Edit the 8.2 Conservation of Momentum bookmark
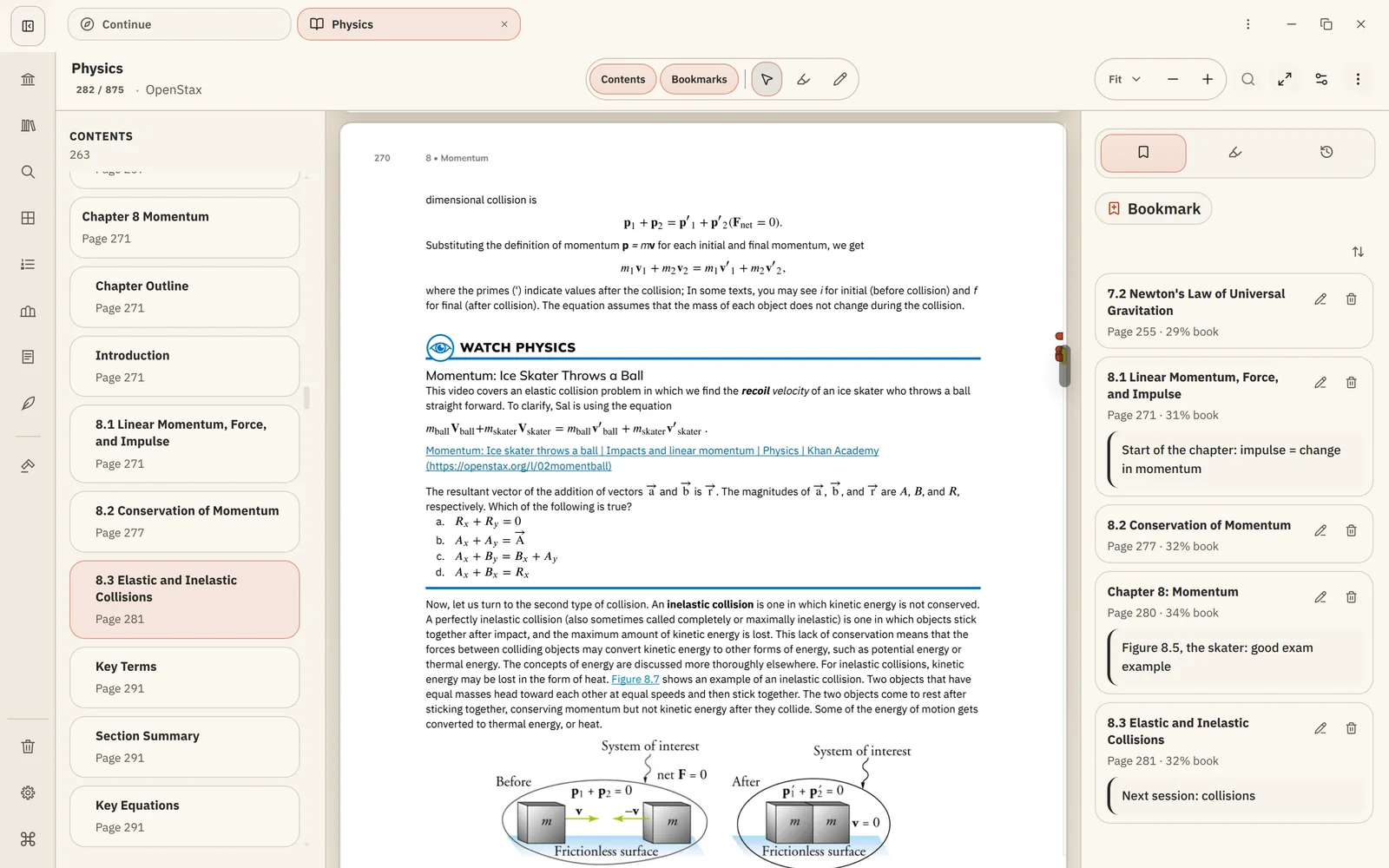Image resolution: width=1389 pixels, height=868 pixels. (1320, 530)
